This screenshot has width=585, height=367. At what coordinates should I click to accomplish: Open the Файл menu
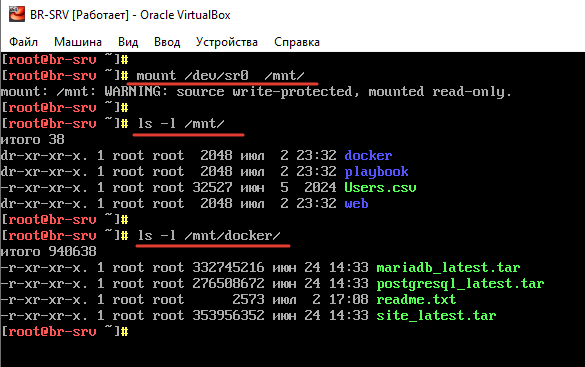click(23, 42)
